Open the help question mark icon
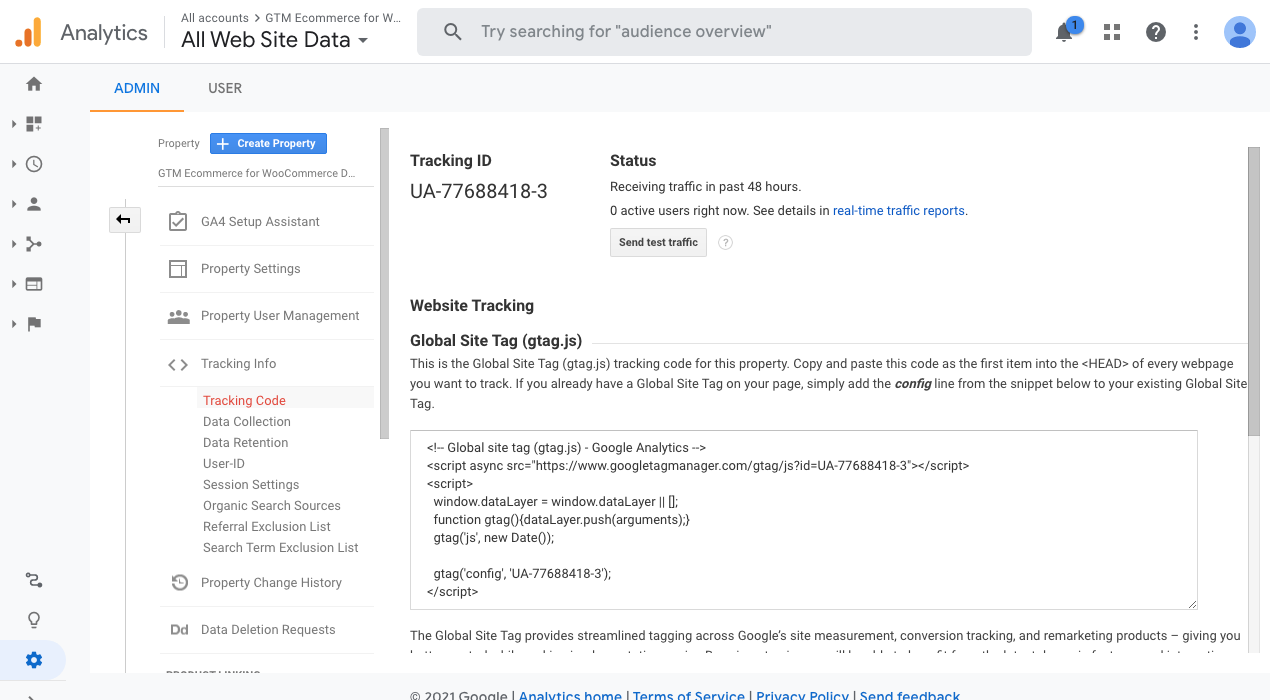 [x=1156, y=32]
